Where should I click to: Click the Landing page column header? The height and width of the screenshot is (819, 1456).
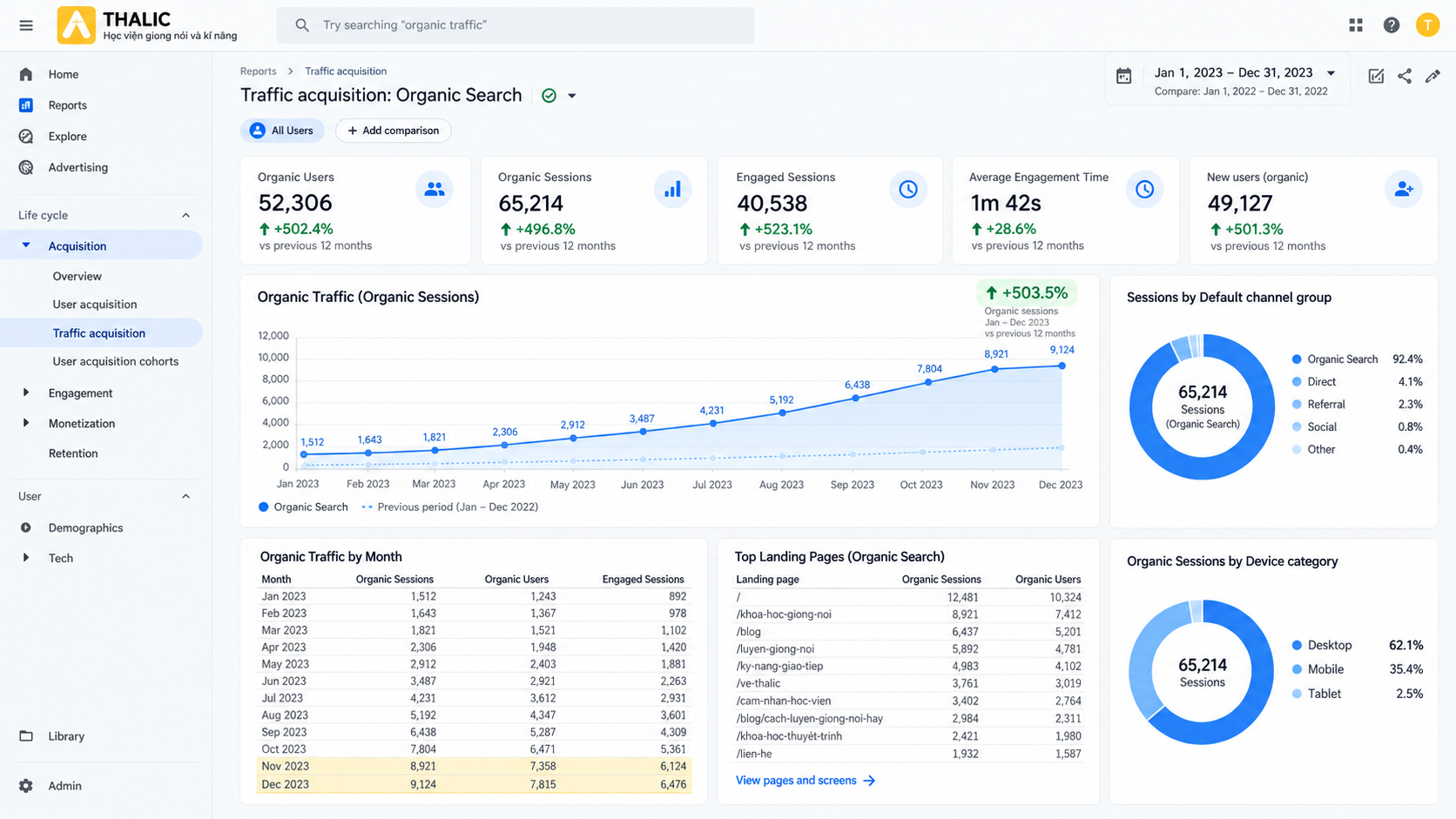pos(767,580)
